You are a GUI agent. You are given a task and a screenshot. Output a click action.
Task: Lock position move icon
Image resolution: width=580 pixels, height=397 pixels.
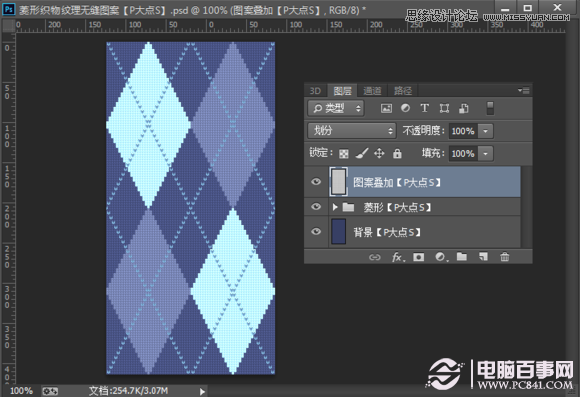(x=379, y=153)
